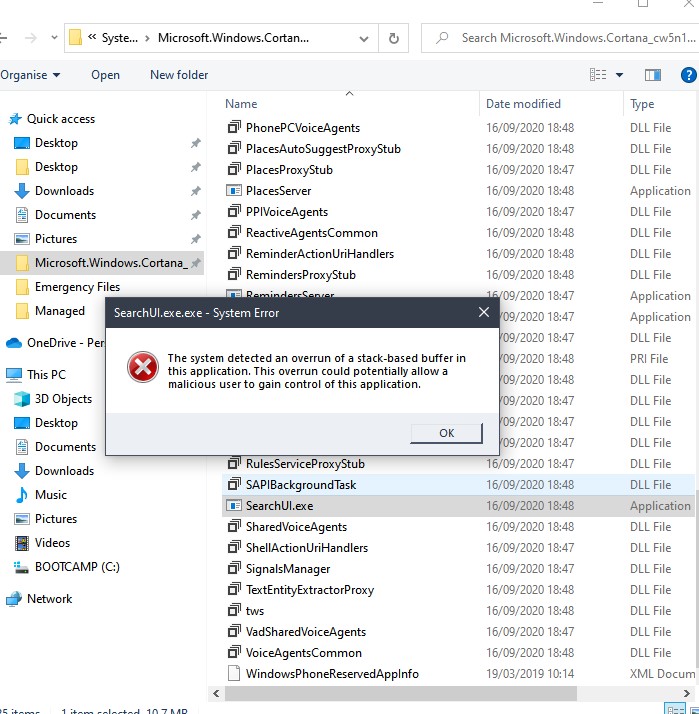Open Explorer help
Image resolution: width=699 pixels, height=714 pixels.
pos(689,75)
